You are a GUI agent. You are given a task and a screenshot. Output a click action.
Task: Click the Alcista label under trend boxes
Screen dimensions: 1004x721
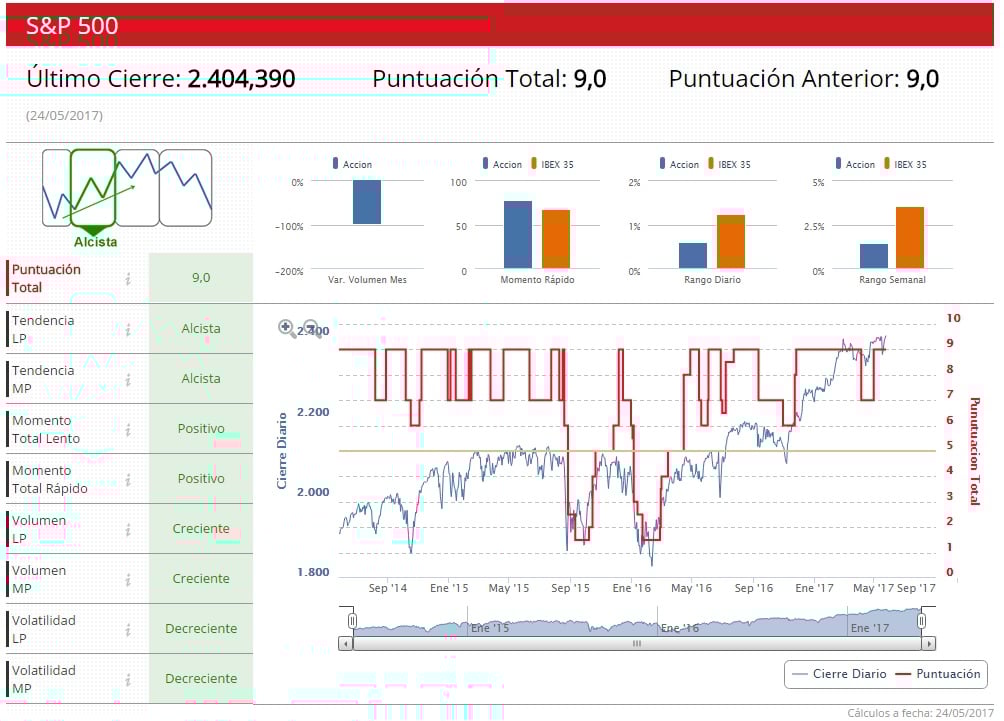click(95, 242)
